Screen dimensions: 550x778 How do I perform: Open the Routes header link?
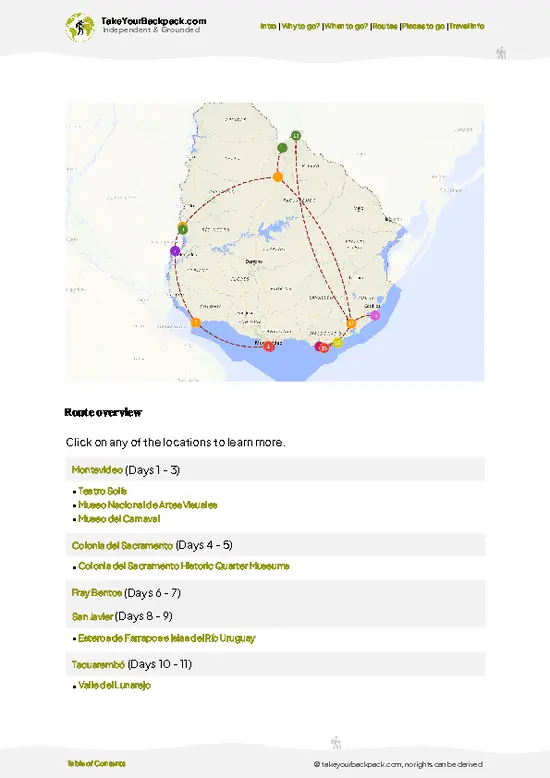click(x=385, y=26)
